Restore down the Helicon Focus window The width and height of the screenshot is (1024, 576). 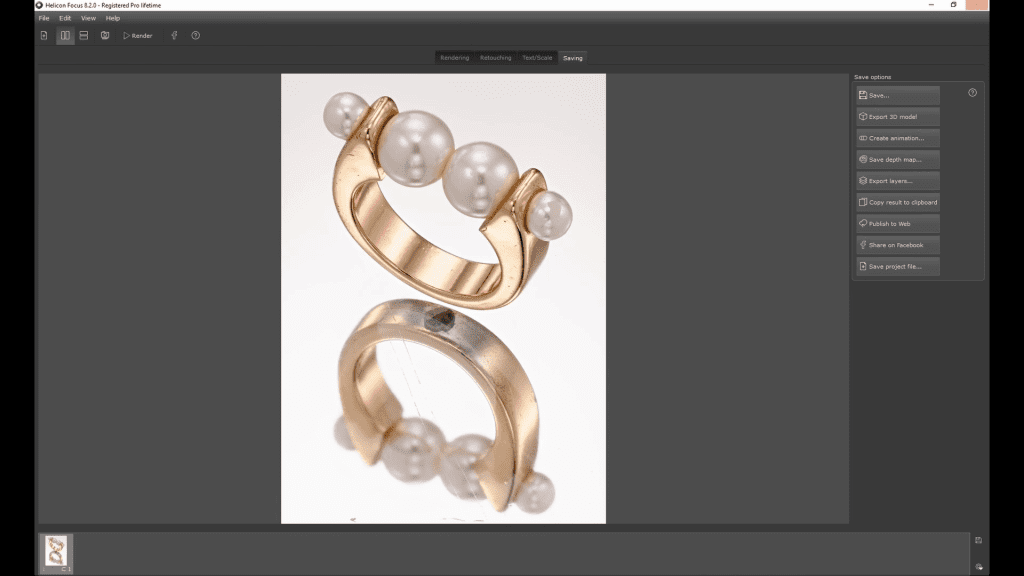point(953,5)
